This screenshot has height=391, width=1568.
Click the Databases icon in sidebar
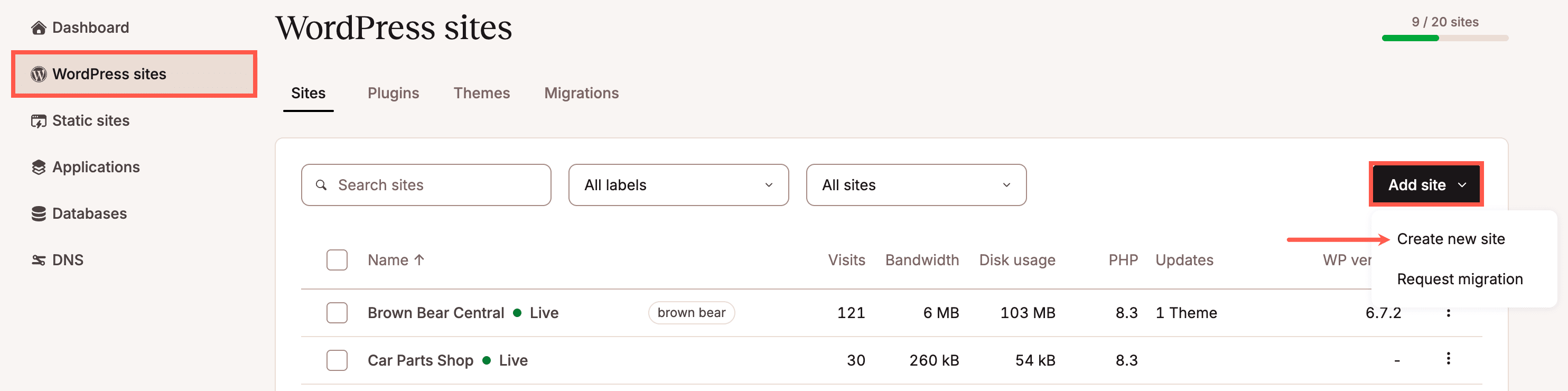39,214
